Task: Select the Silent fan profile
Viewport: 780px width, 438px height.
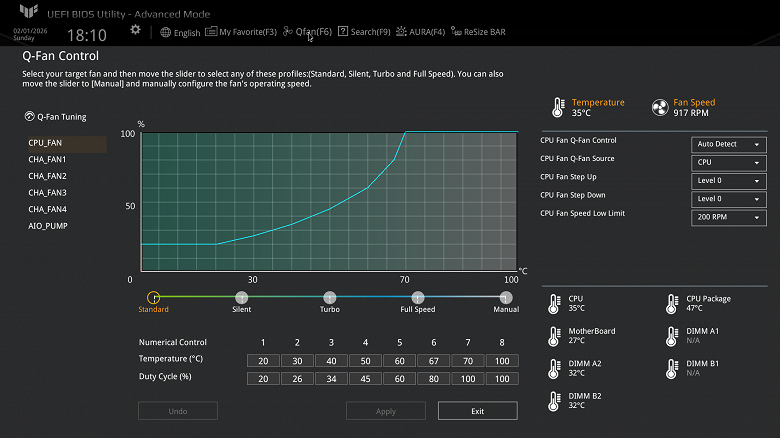Action: tap(241, 297)
